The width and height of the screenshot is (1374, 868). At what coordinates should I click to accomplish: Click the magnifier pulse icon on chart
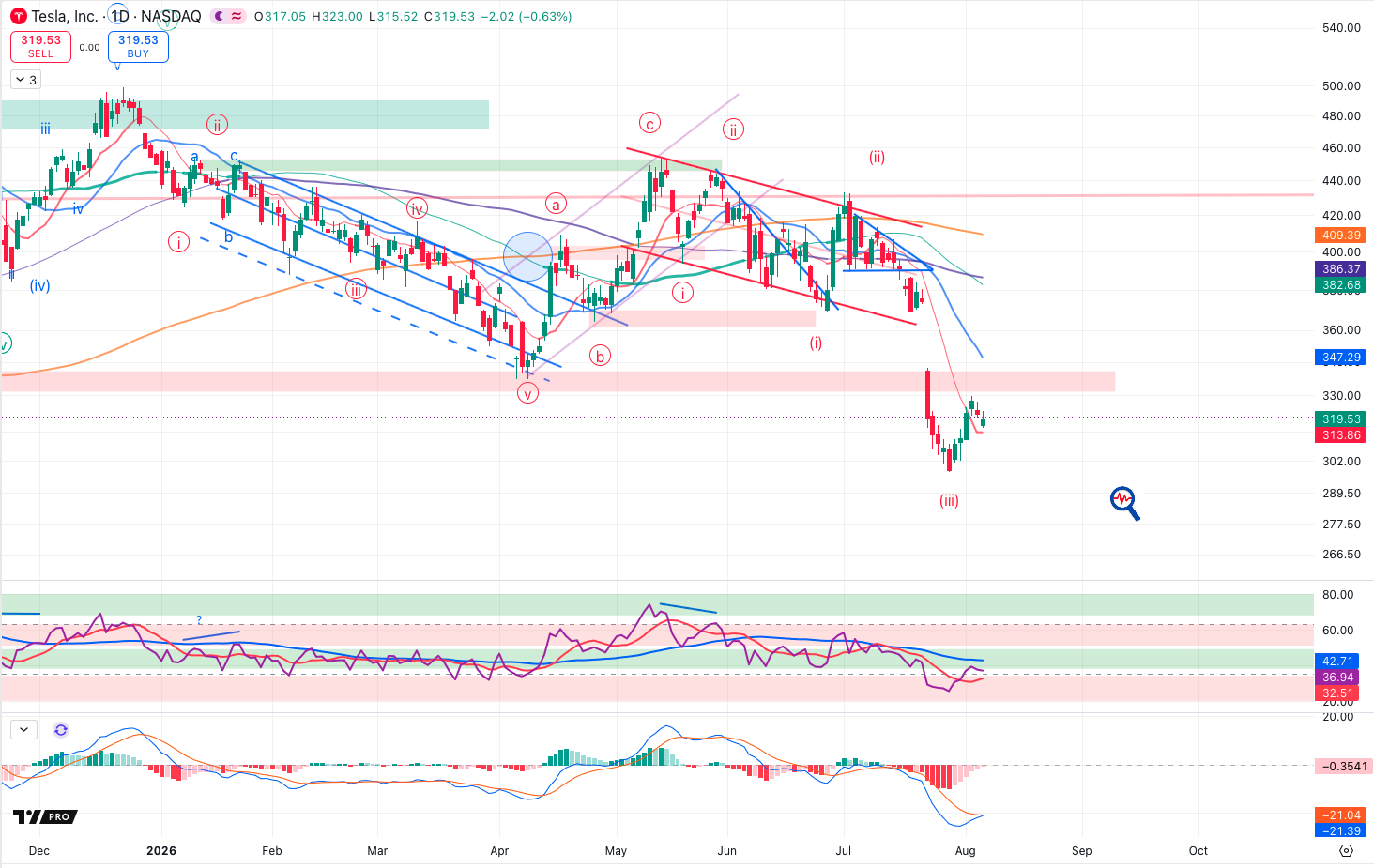[1124, 503]
